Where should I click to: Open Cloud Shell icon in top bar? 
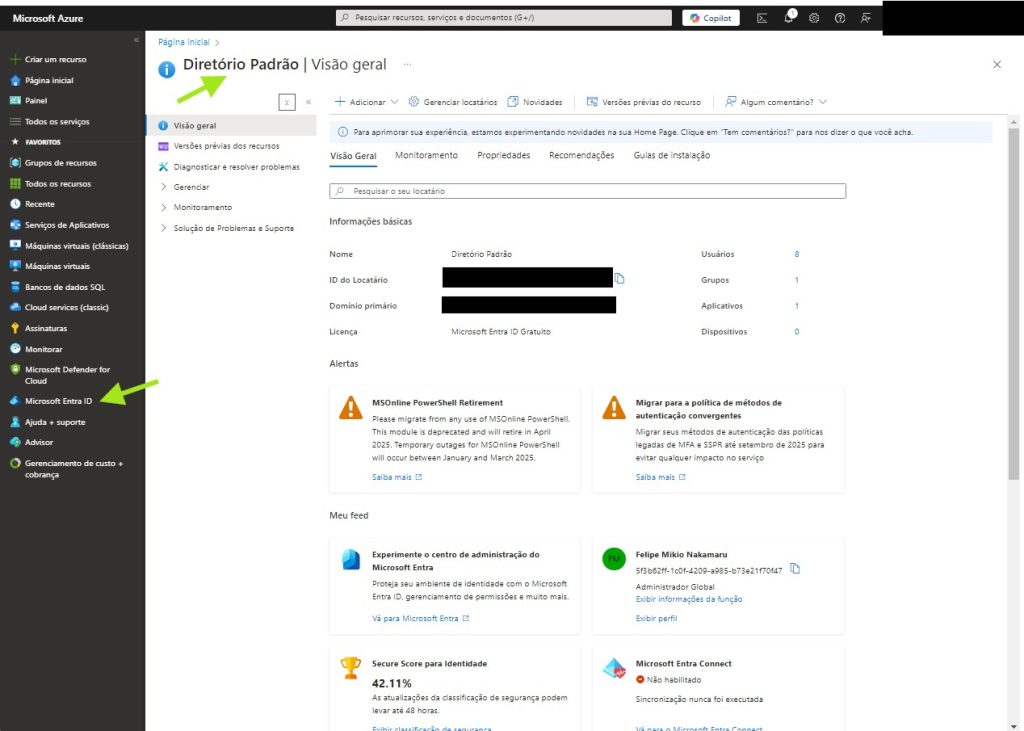pos(761,18)
